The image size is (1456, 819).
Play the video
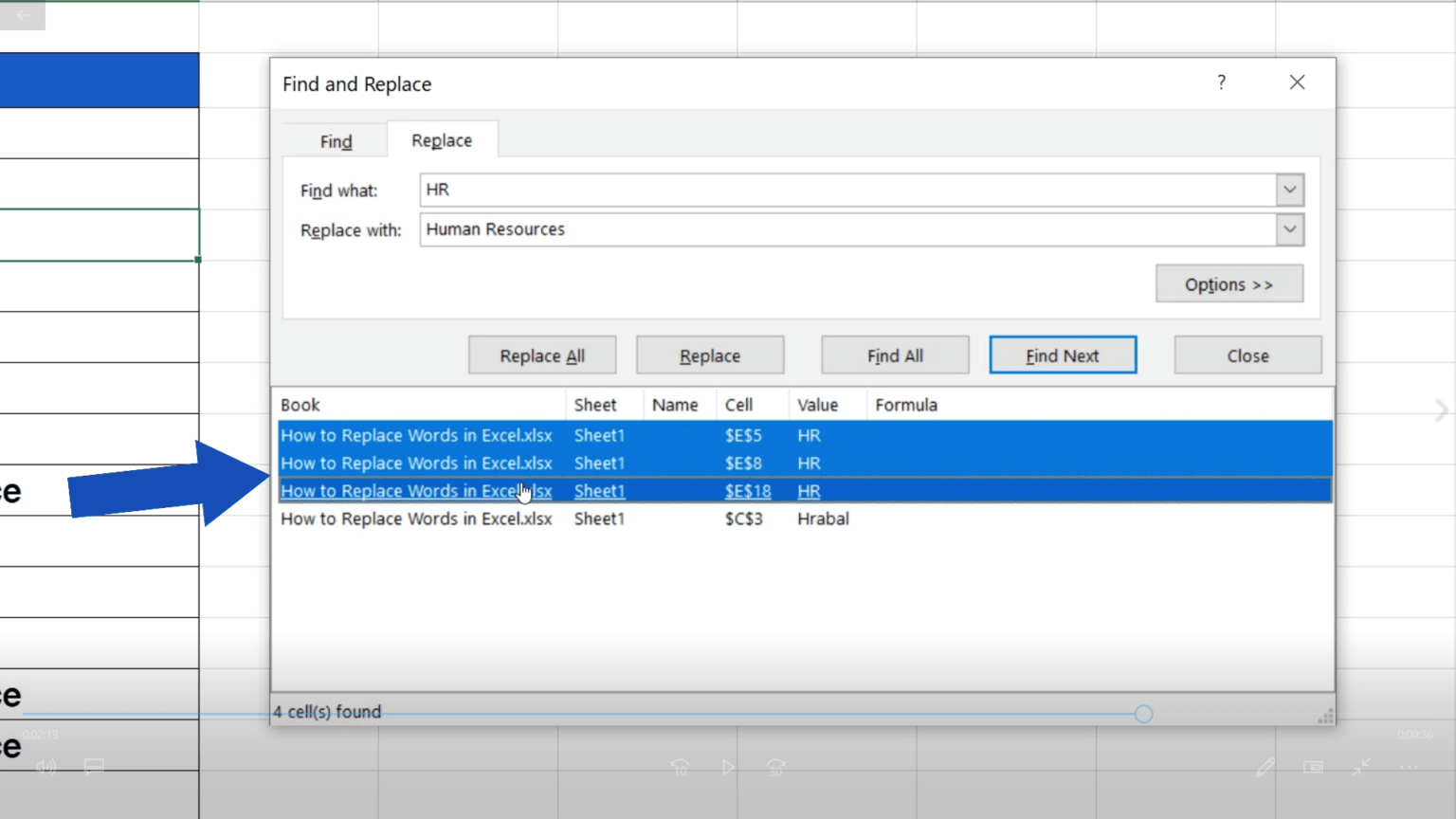(728, 767)
